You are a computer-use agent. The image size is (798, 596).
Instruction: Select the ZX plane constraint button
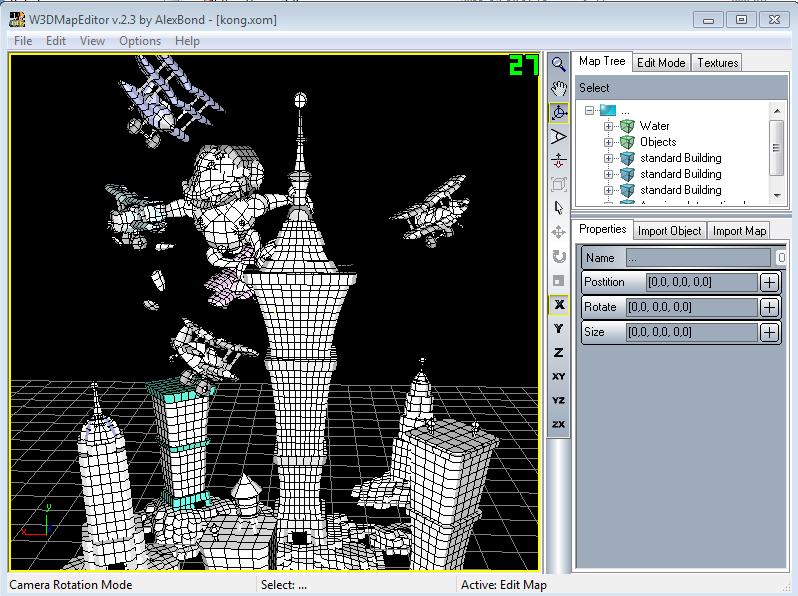click(559, 424)
